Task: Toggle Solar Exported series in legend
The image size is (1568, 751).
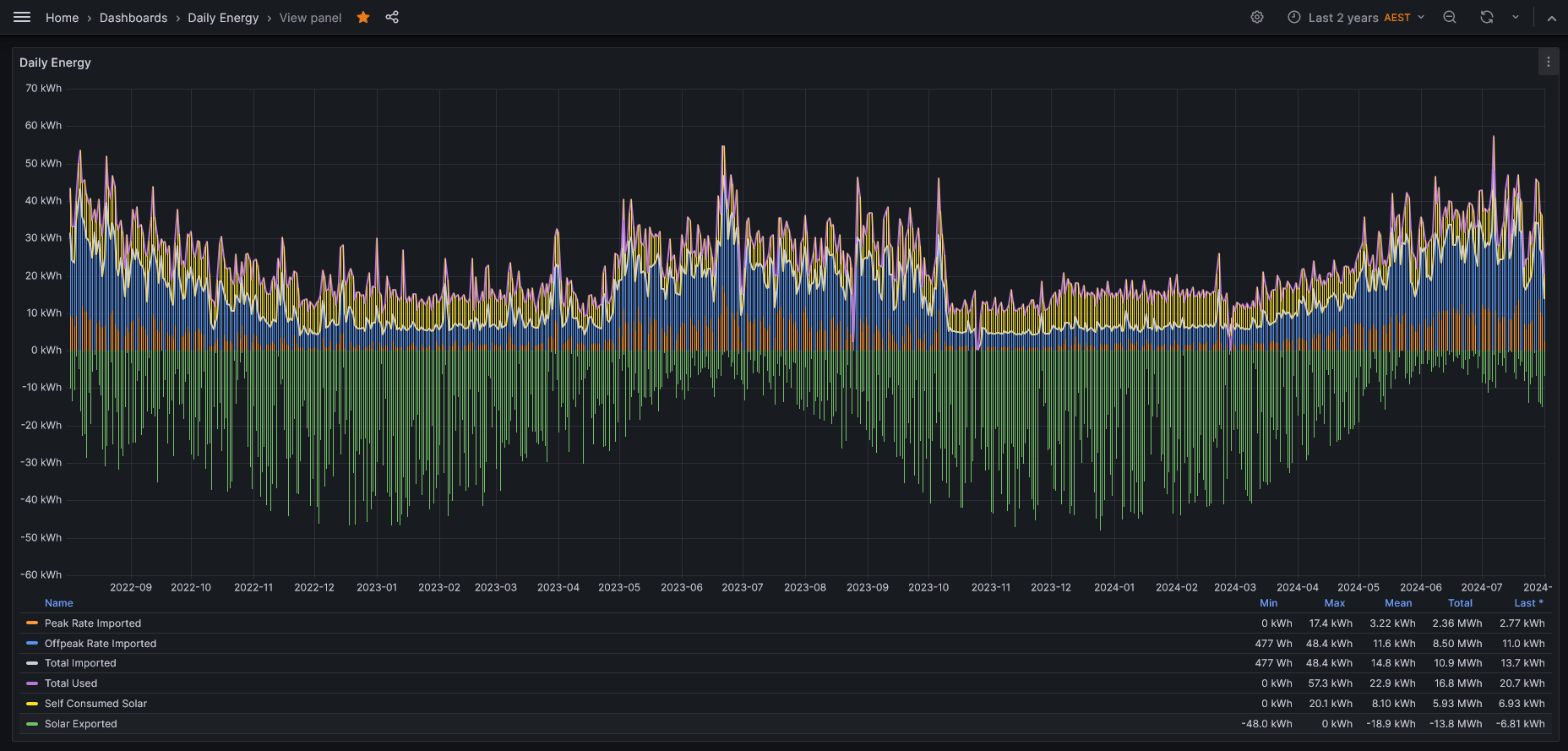Action: coord(81,724)
